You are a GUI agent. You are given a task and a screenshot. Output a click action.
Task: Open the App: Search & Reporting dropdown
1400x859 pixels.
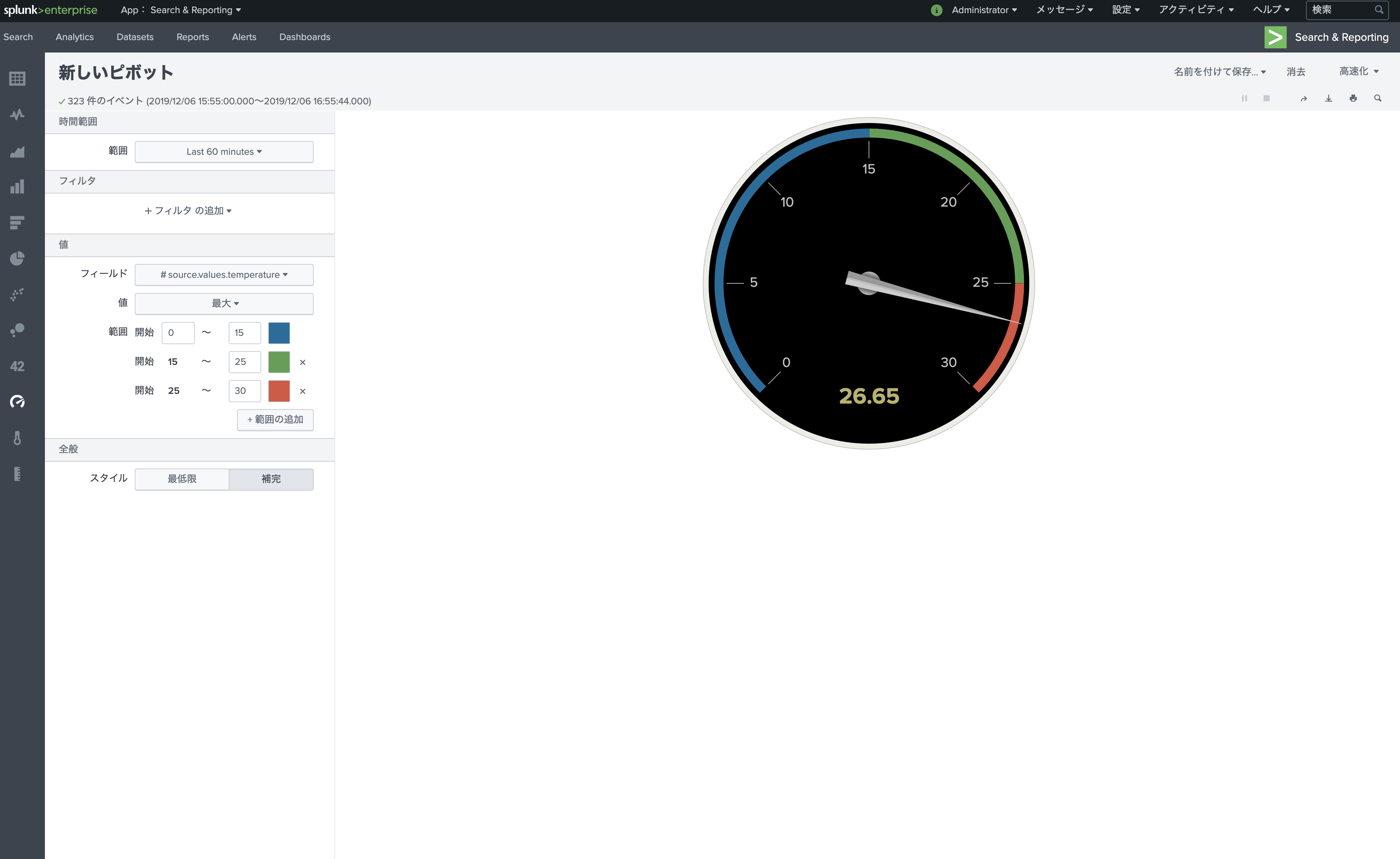181,10
